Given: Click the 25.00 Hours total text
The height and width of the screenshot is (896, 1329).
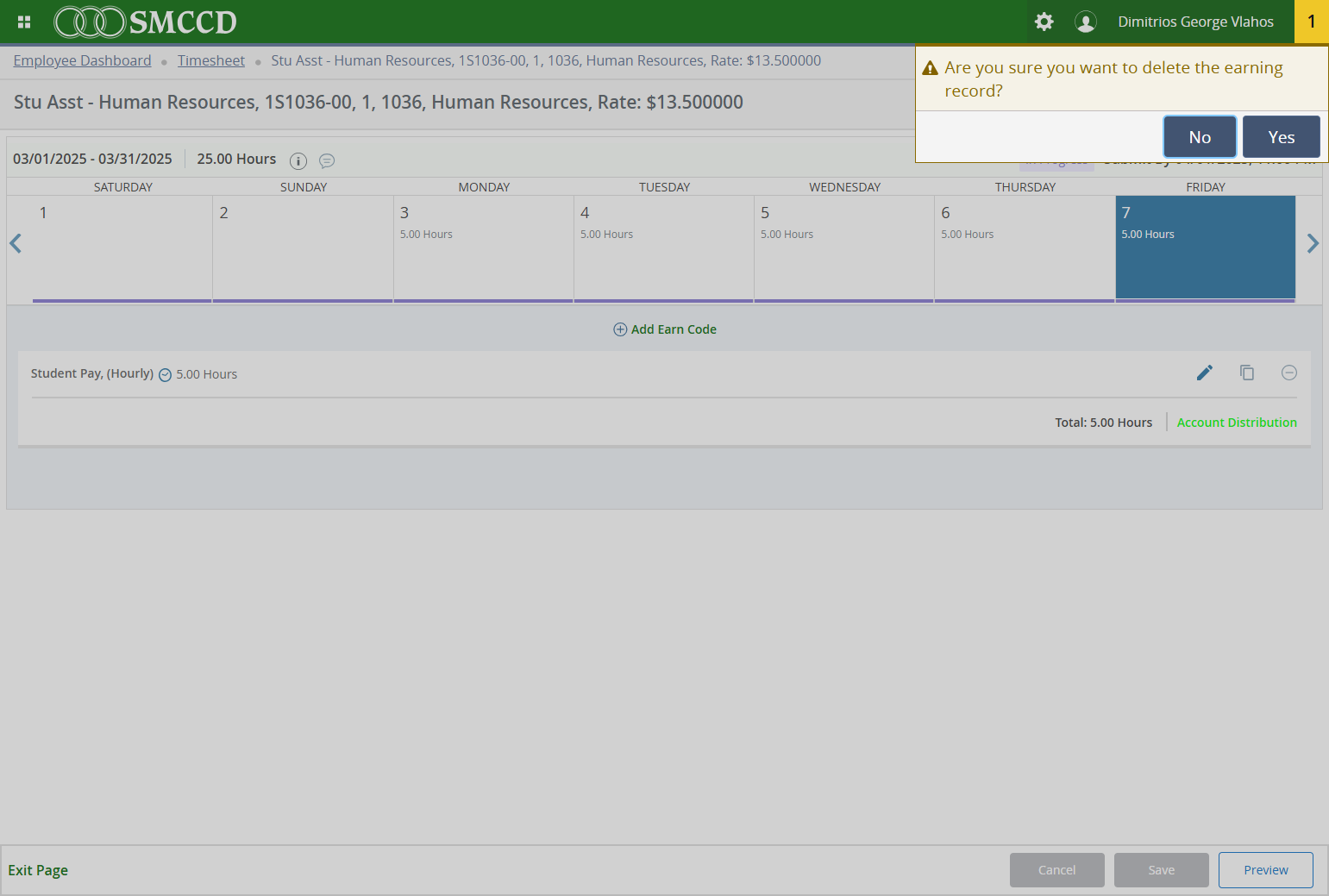Looking at the screenshot, I should tap(236, 159).
